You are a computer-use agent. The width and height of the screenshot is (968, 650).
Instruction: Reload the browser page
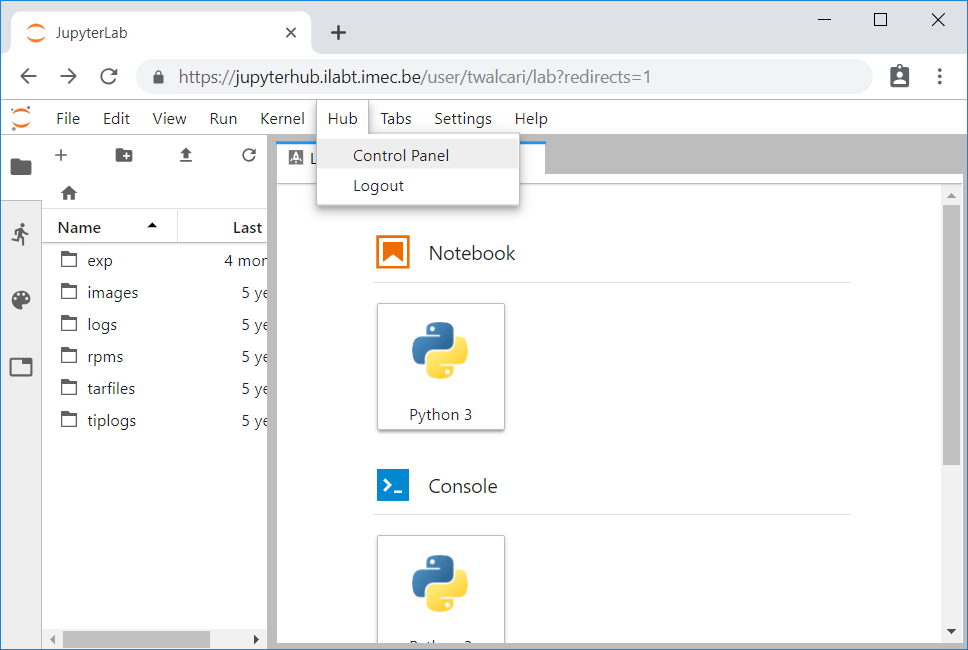tap(109, 77)
